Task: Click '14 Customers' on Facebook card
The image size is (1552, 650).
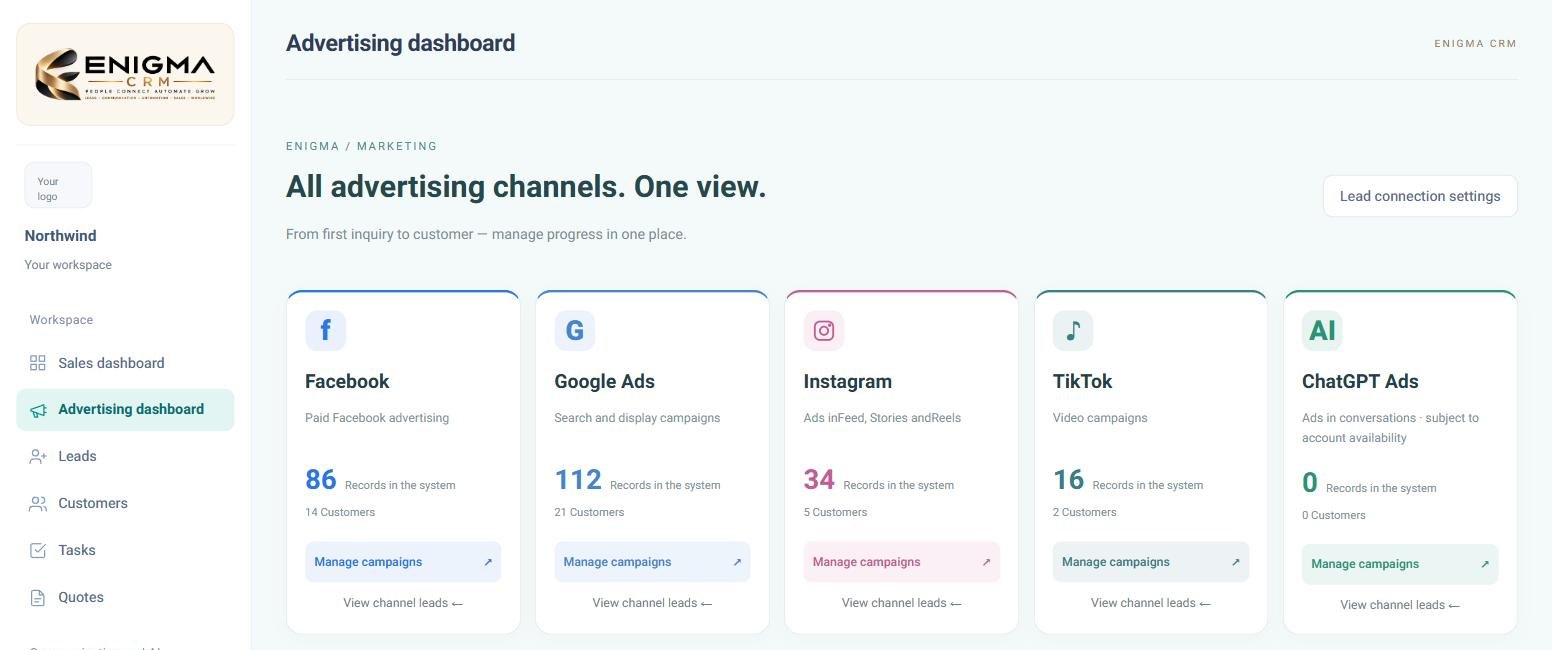Action: coord(340,512)
